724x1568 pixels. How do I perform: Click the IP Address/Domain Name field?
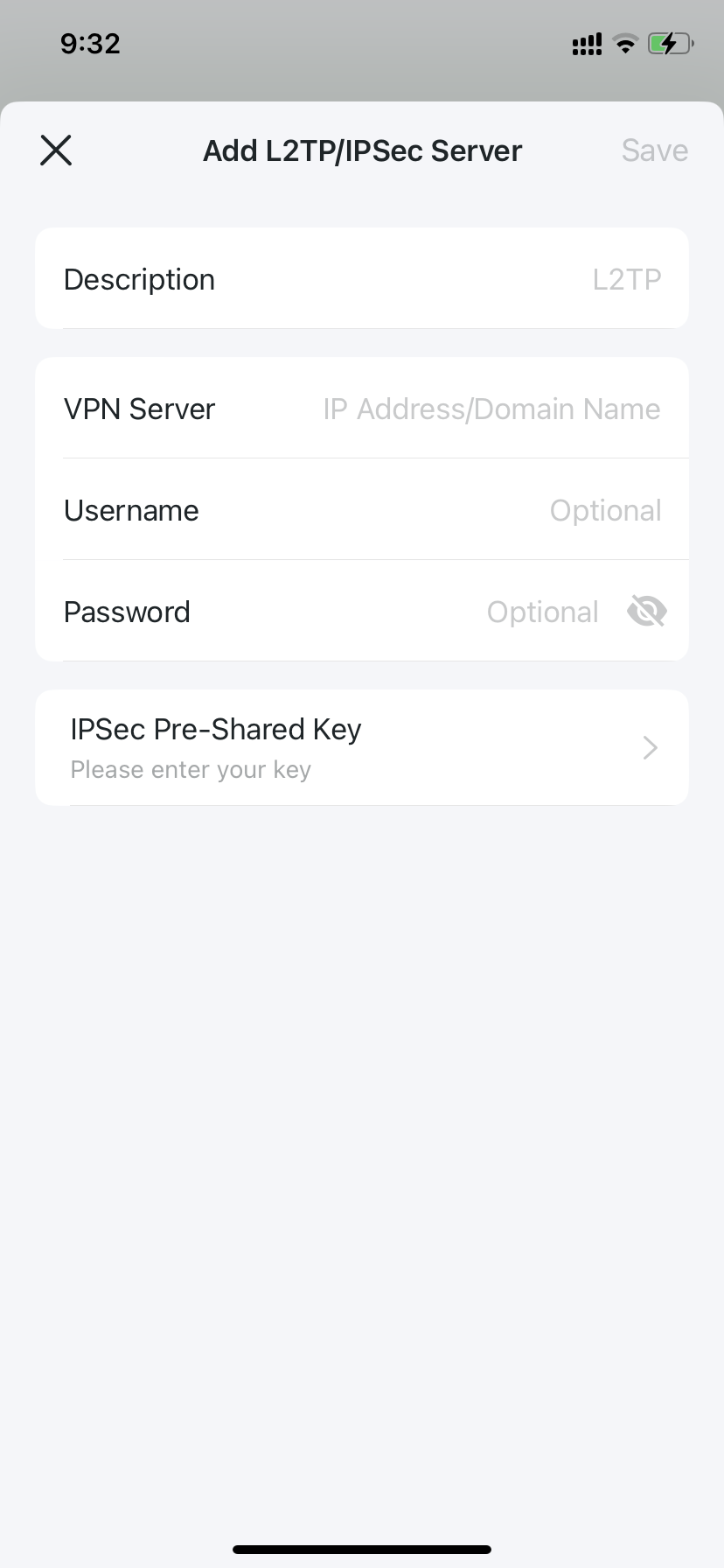click(x=491, y=408)
